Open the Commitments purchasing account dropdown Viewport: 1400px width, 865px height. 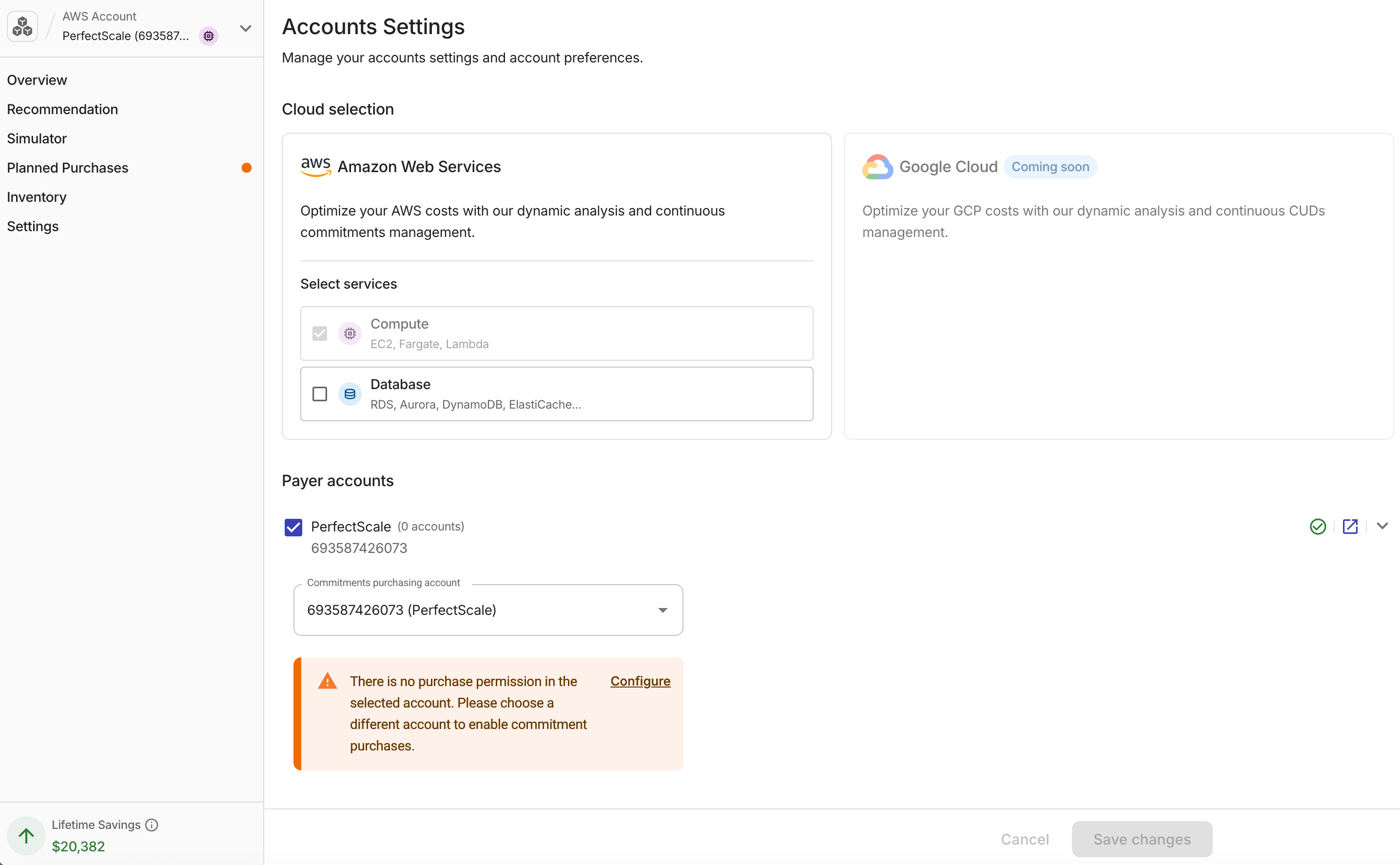pos(488,610)
